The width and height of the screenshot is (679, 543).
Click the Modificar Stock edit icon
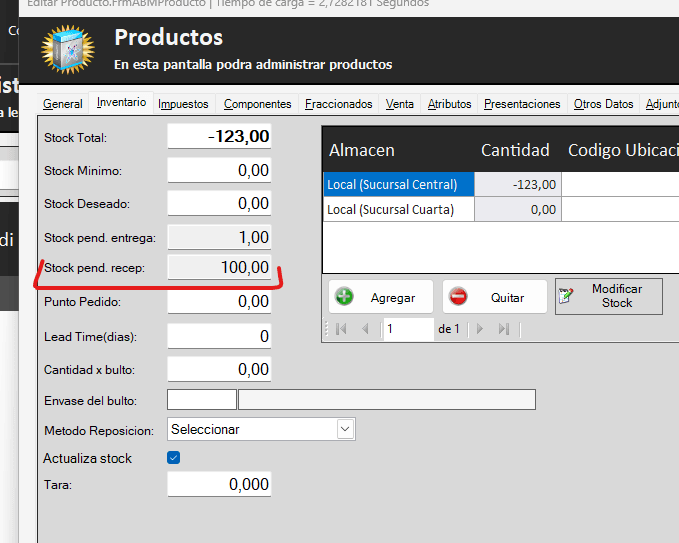click(567, 296)
